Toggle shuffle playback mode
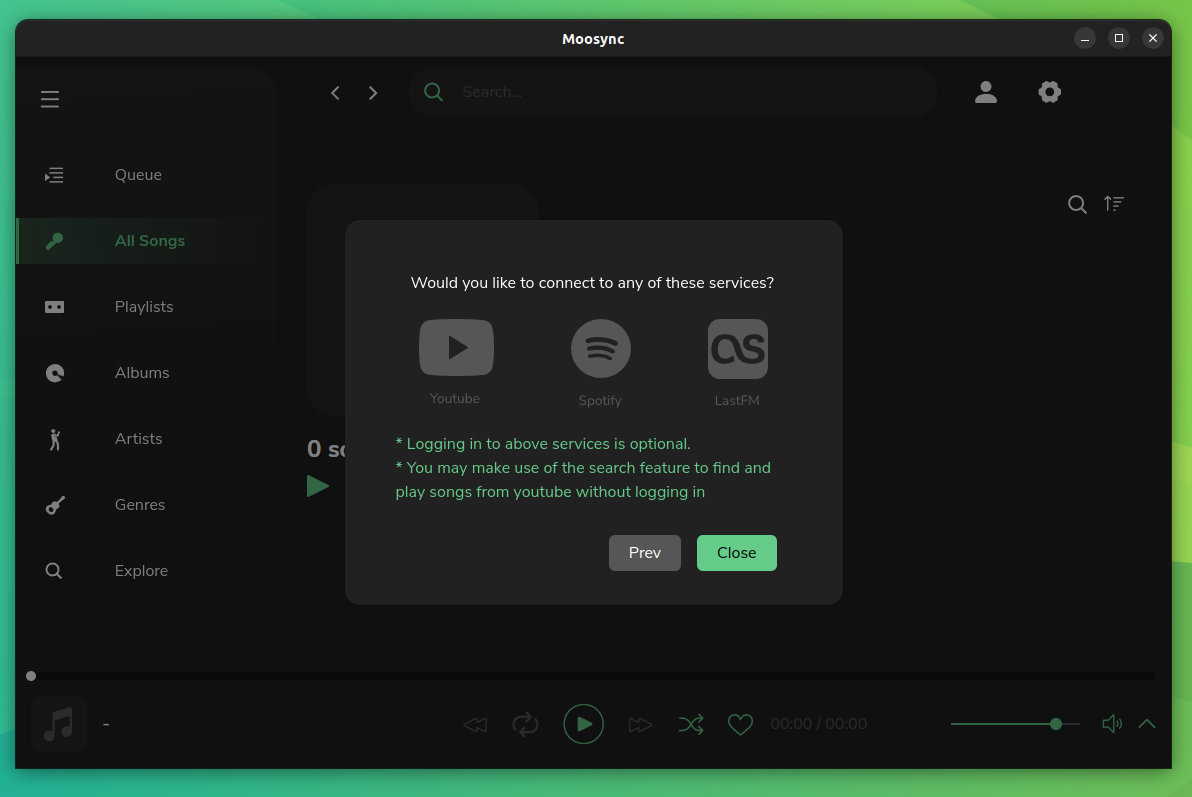Viewport: 1192px width, 797px height. pyautogui.click(x=691, y=723)
